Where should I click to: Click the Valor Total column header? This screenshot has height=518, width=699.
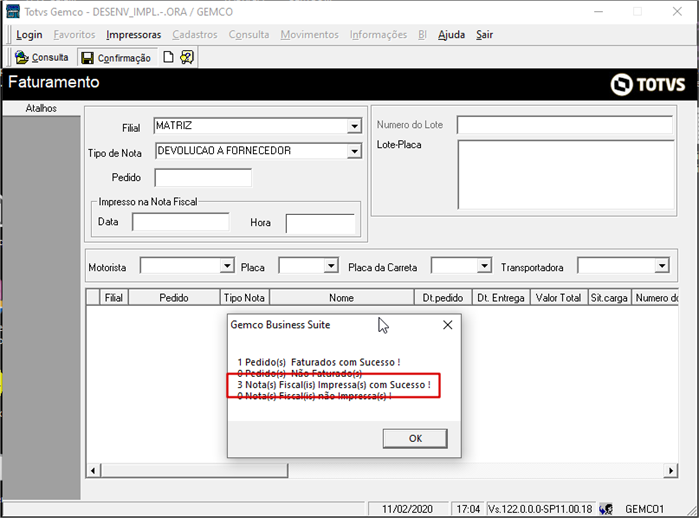(x=558, y=298)
